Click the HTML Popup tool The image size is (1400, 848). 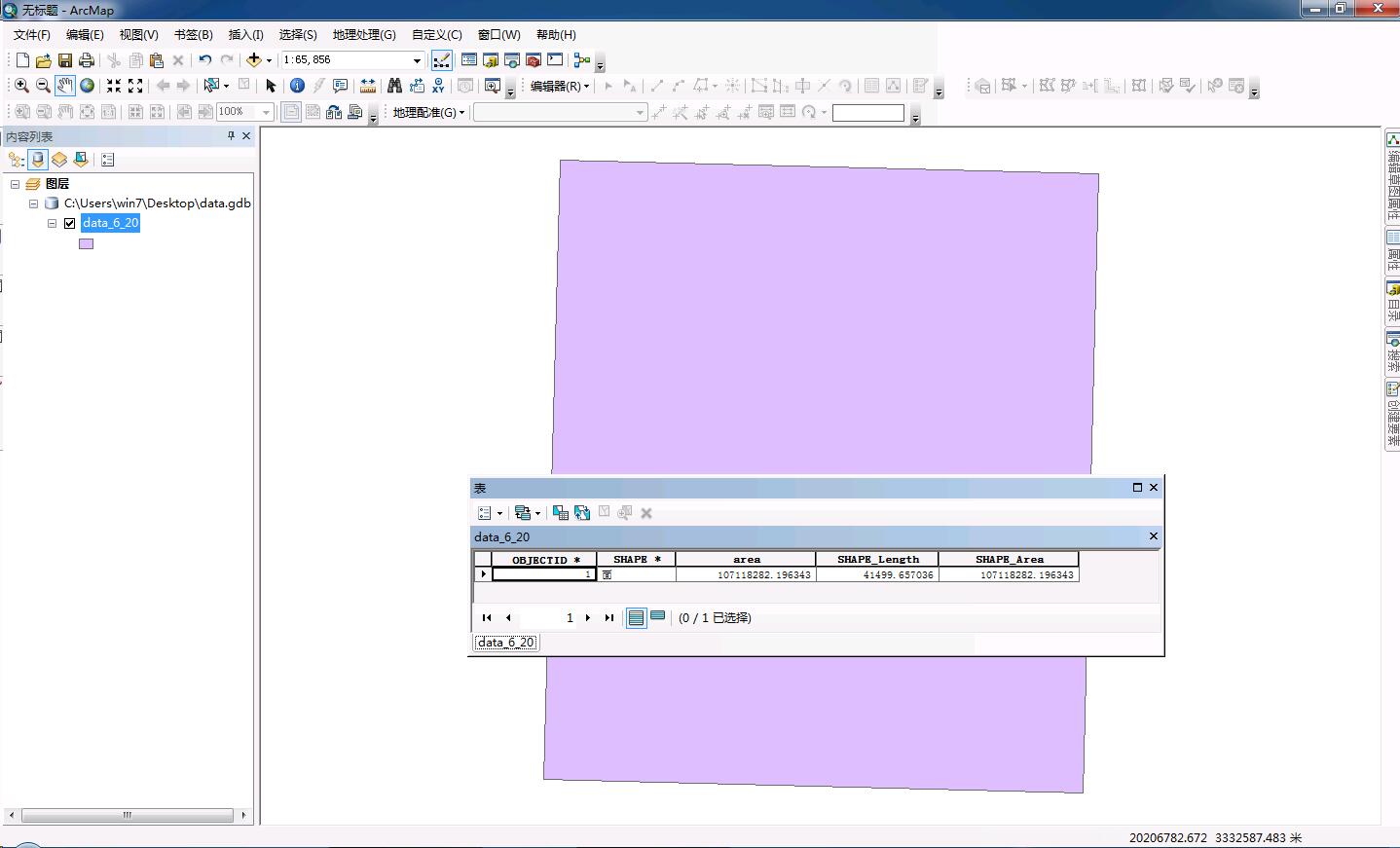[x=341, y=86]
